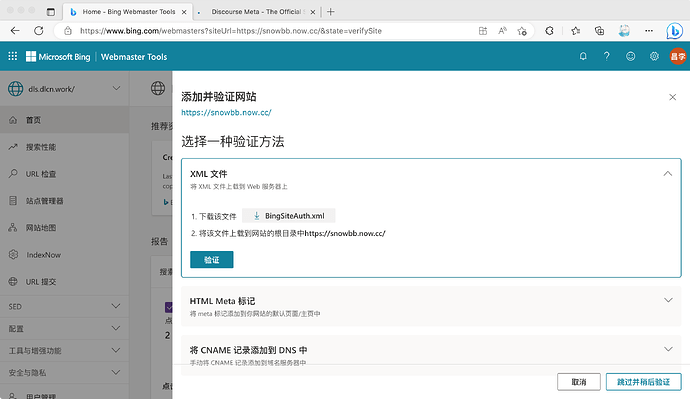Screen dimensions: 690x399
Task: Open browser extensions icon
Action: [549, 31]
